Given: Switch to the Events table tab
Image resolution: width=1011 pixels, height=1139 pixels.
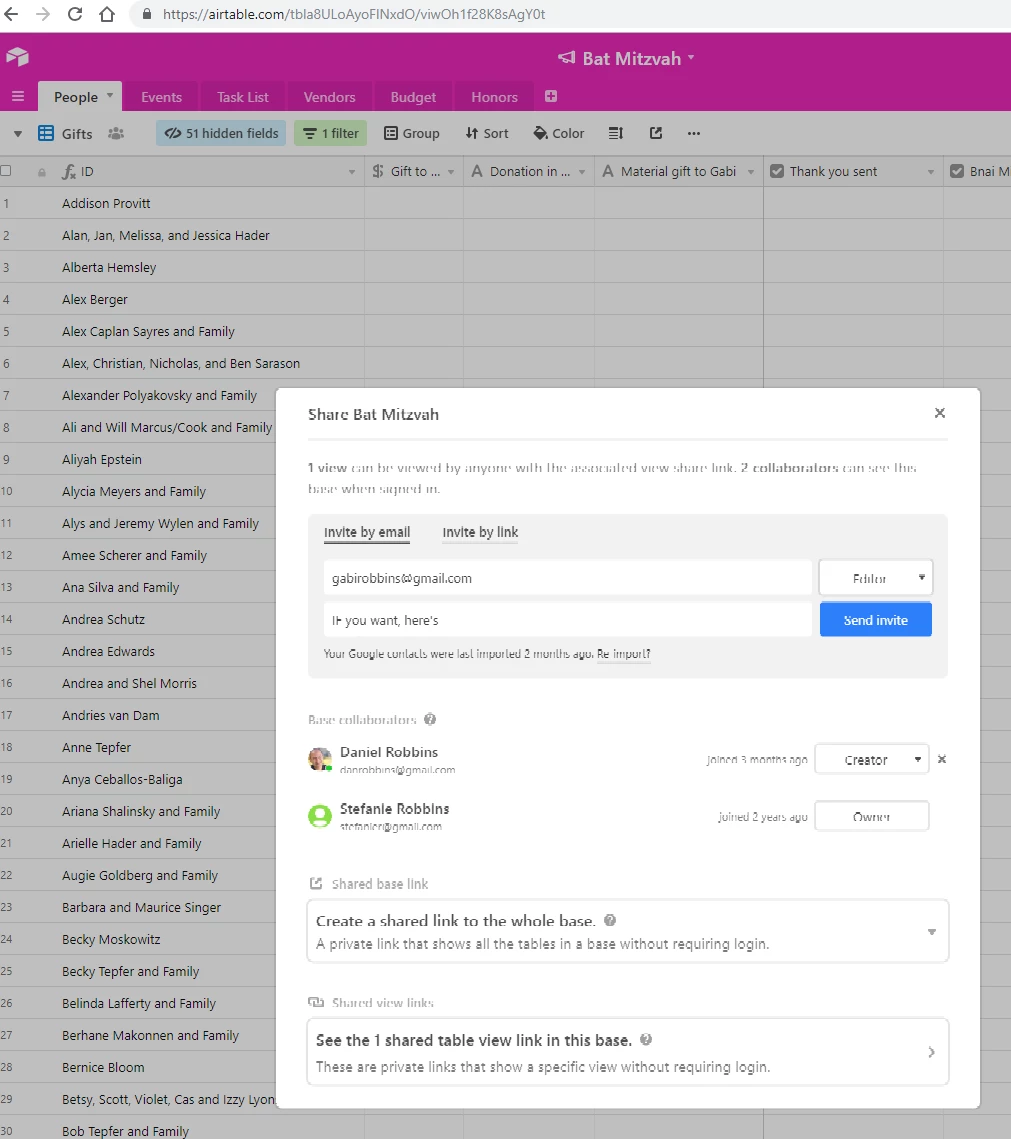Looking at the screenshot, I should point(161,97).
